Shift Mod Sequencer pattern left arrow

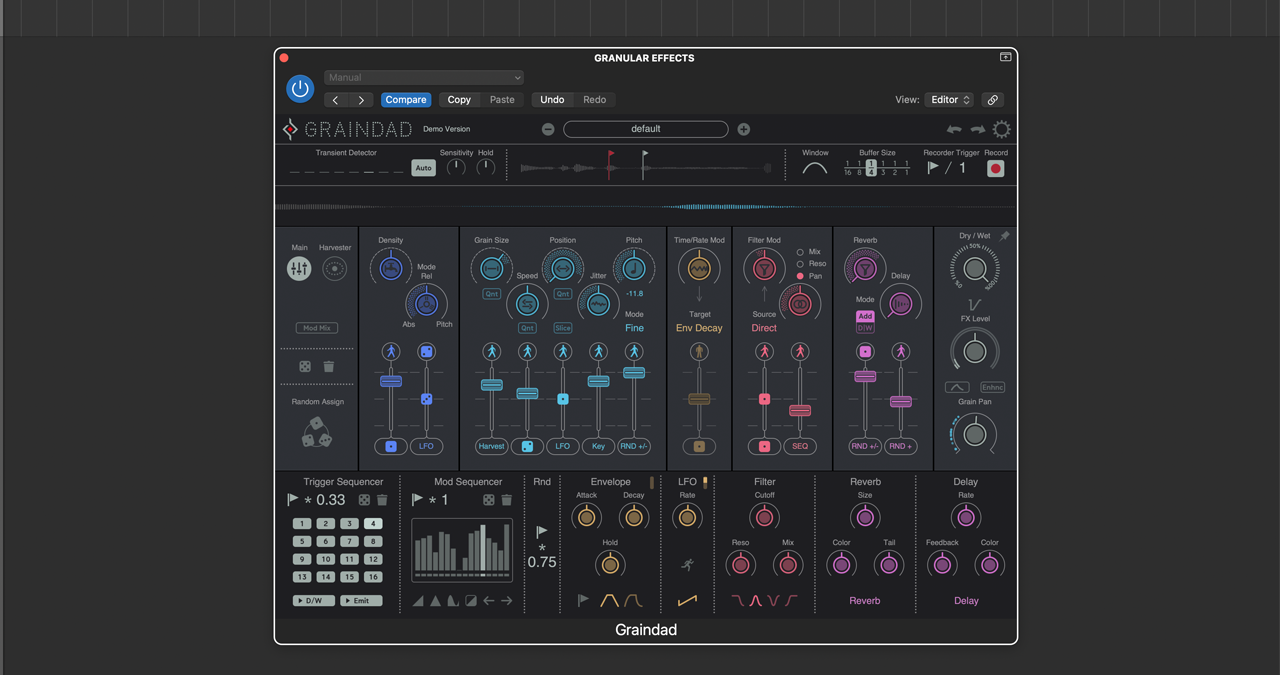click(x=489, y=601)
